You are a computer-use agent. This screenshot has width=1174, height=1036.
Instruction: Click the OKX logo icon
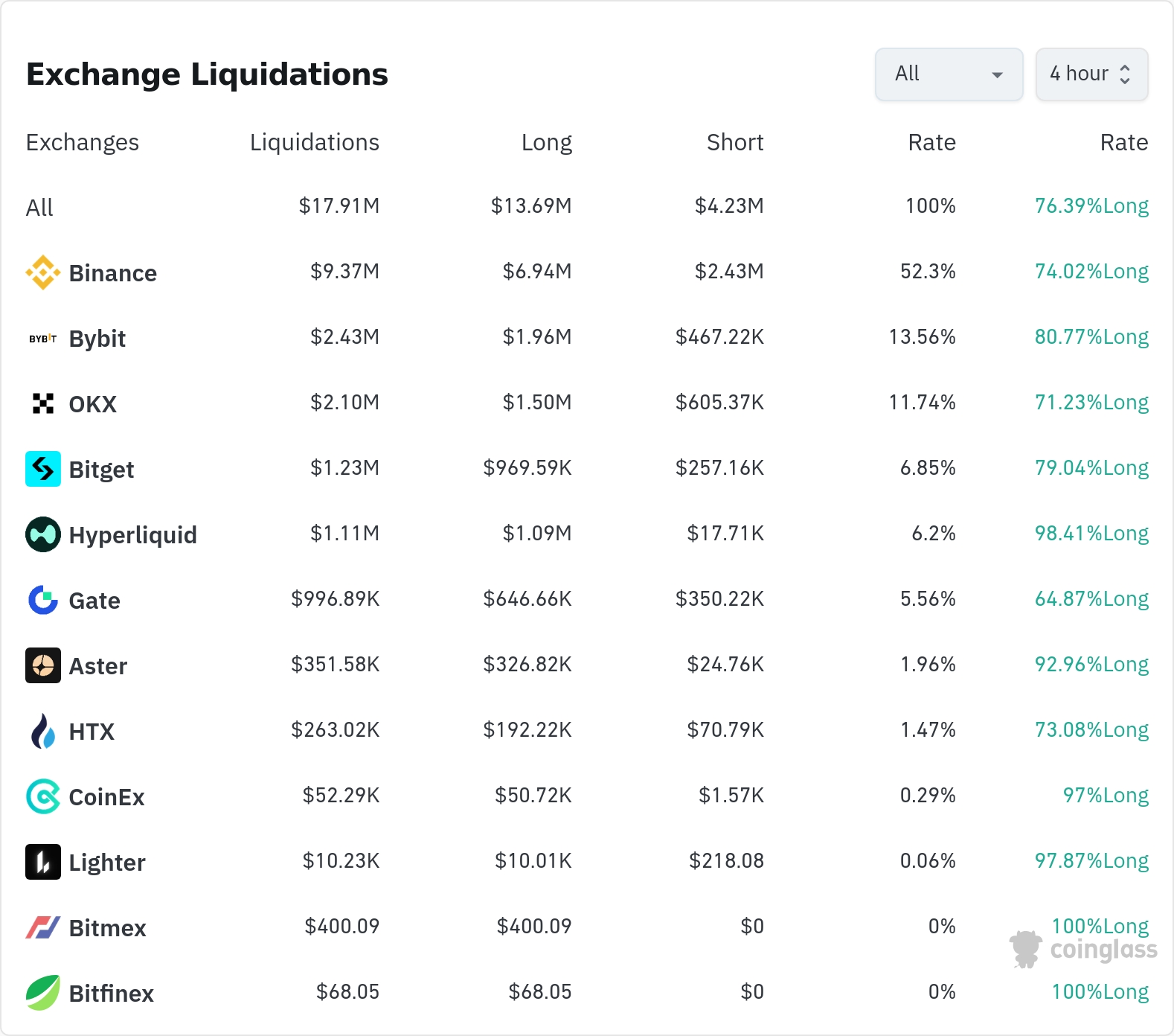43,403
